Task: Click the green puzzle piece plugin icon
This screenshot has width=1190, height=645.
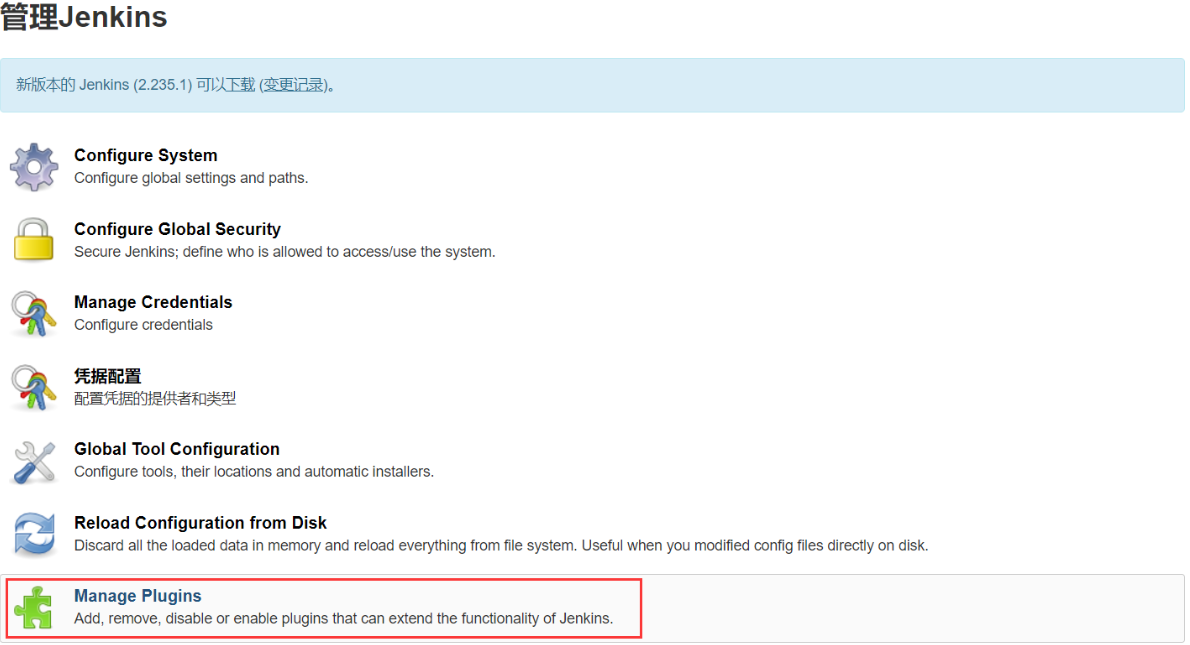Action: 34,607
